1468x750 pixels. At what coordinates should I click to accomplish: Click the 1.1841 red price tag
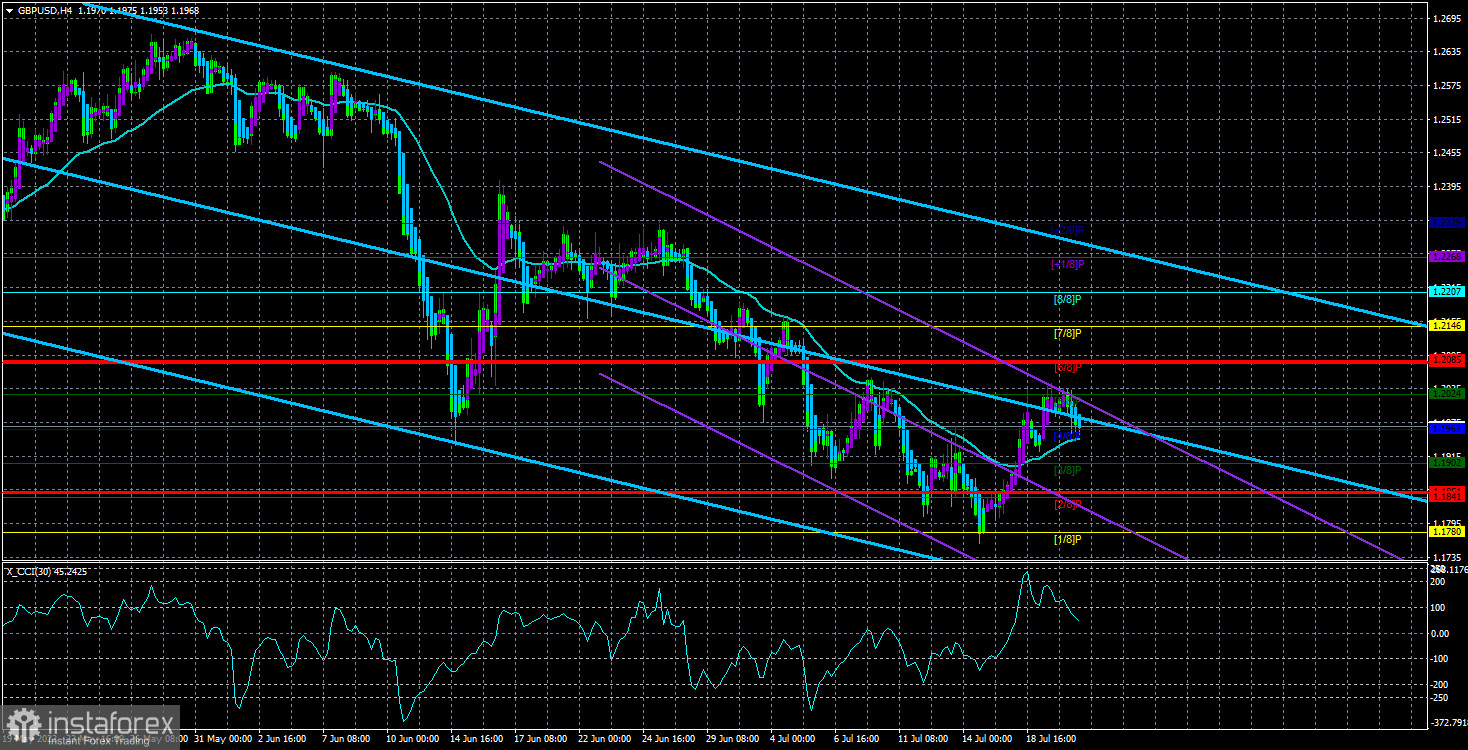pyautogui.click(x=1447, y=496)
